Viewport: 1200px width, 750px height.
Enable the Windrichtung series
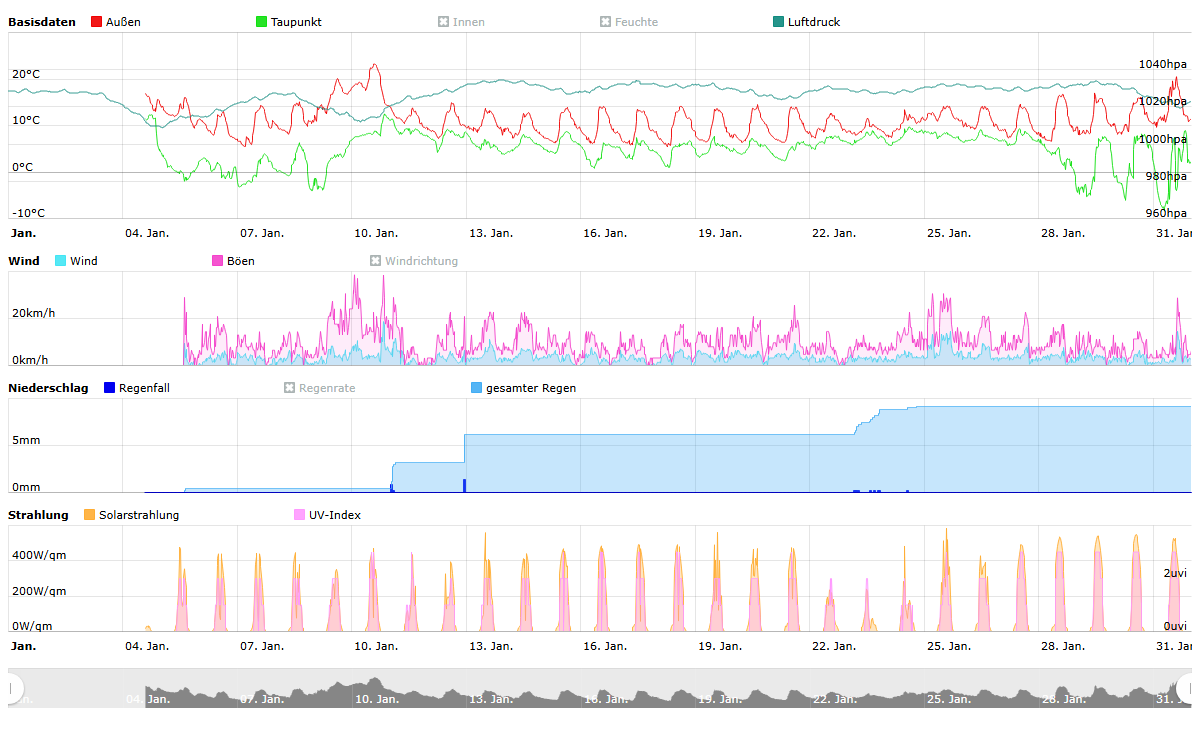point(376,261)
